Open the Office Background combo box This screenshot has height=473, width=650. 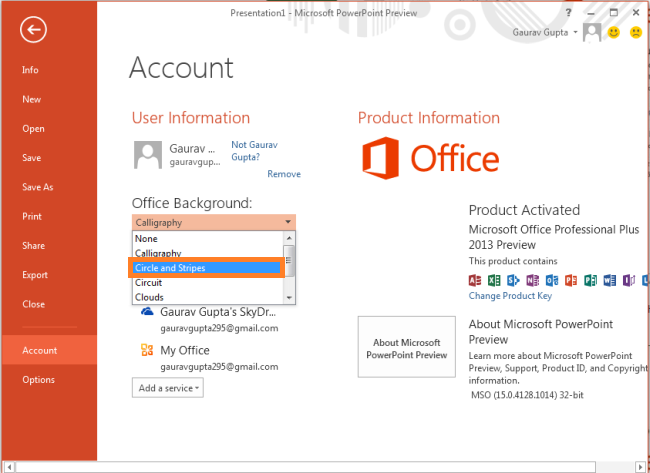point(214,222)
